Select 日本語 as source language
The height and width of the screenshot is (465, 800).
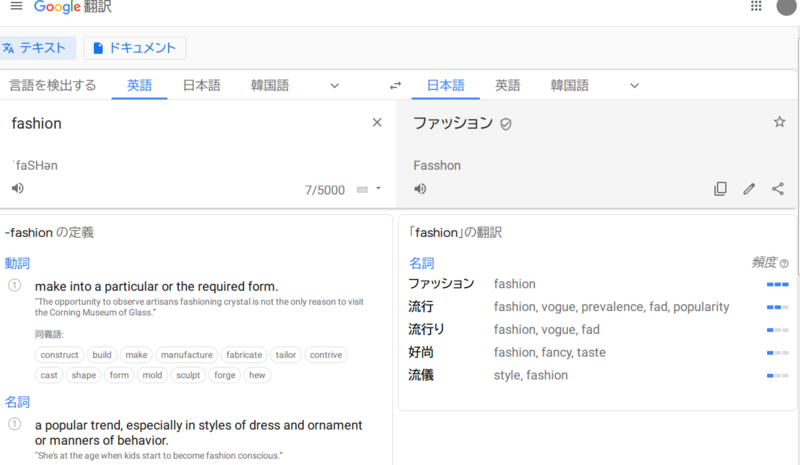click(202, 85)
